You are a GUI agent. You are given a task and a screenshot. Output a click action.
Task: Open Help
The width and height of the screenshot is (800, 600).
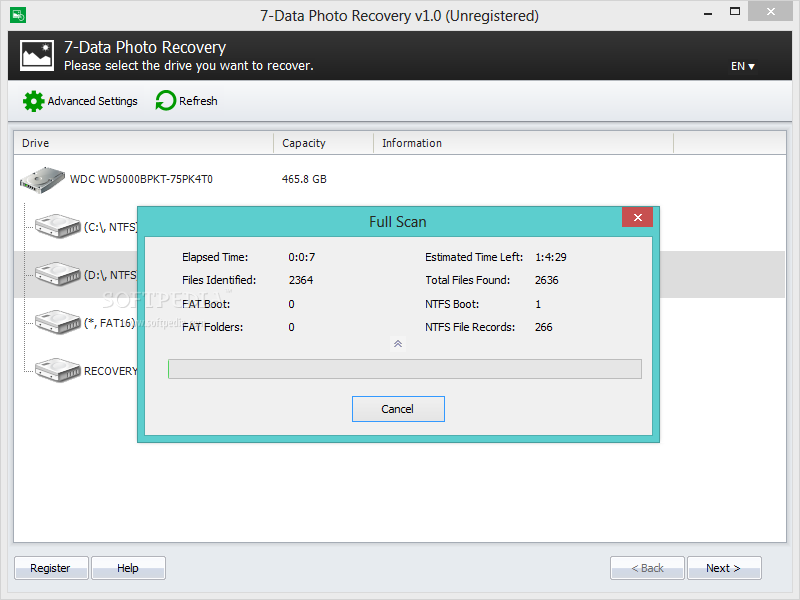click(128, 568)
